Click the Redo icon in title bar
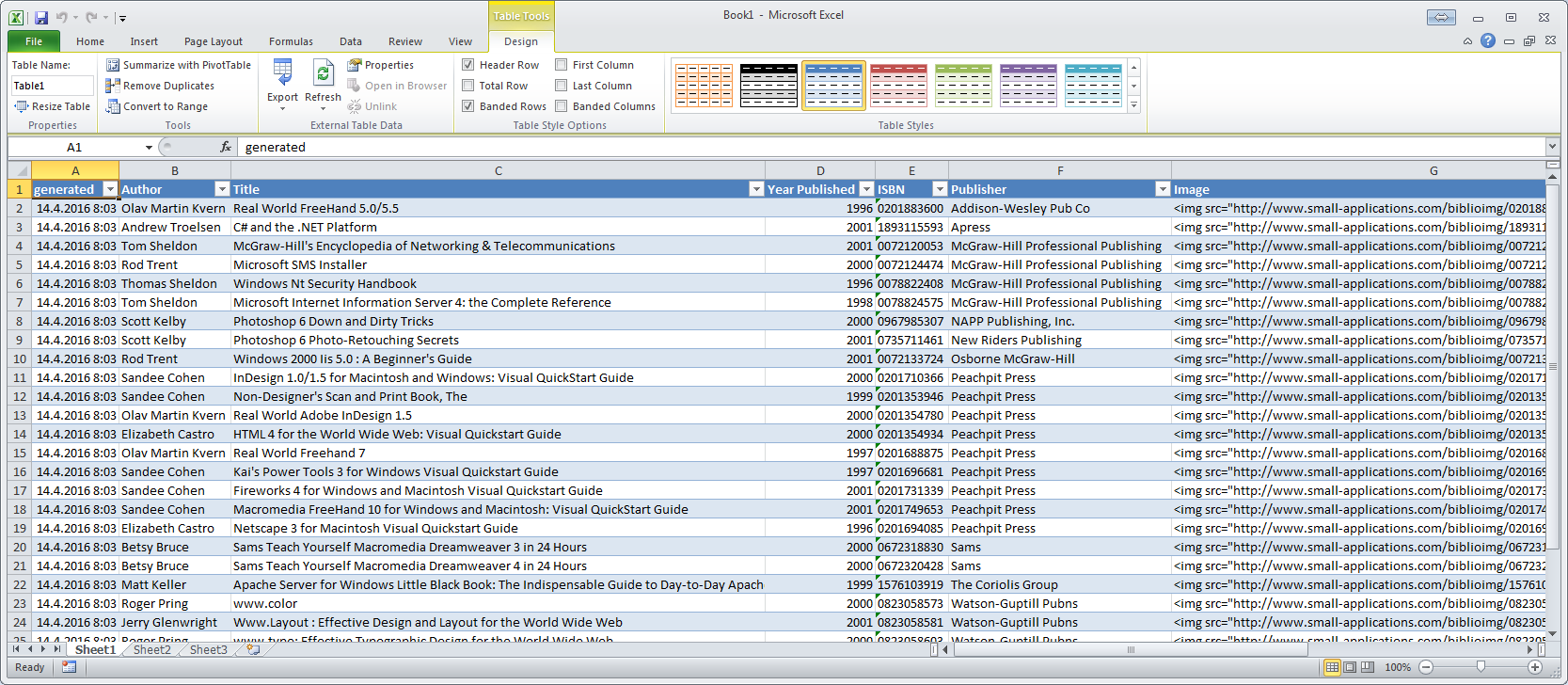The width and height of the screenshot is (1568, 685). (x=91, y=17)
